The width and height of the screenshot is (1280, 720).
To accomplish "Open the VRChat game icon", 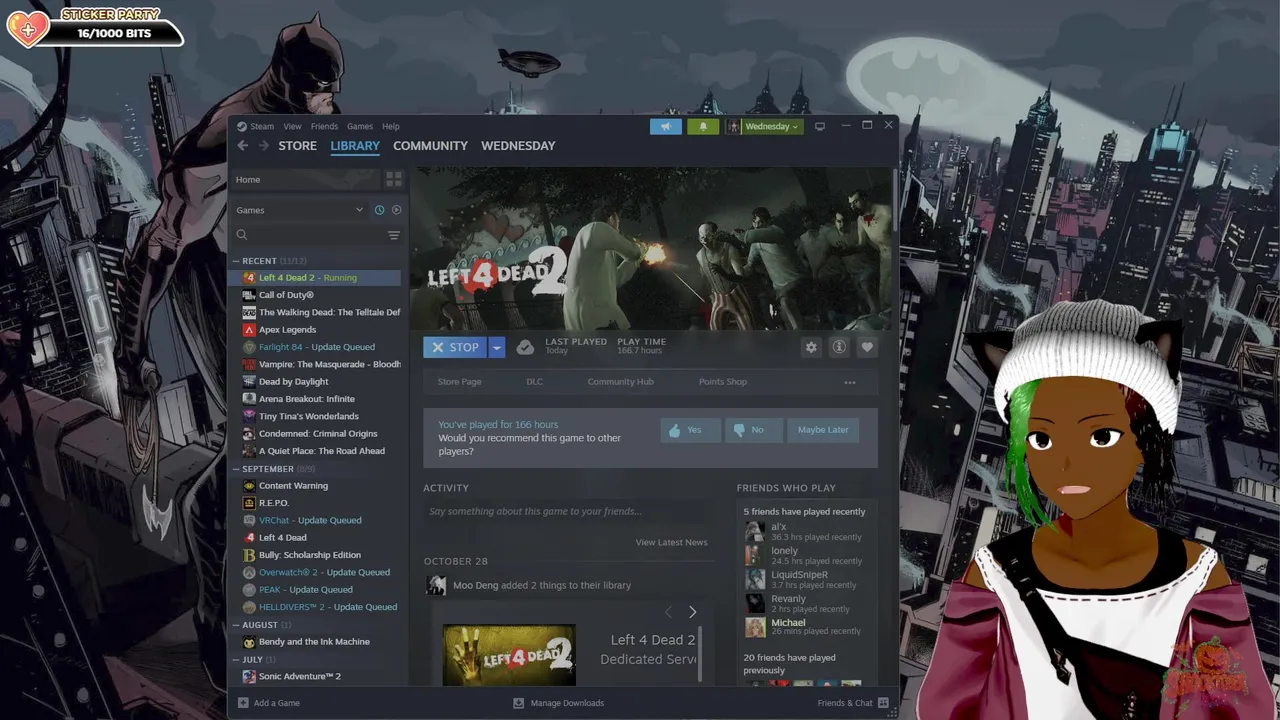I will (249, 520).
